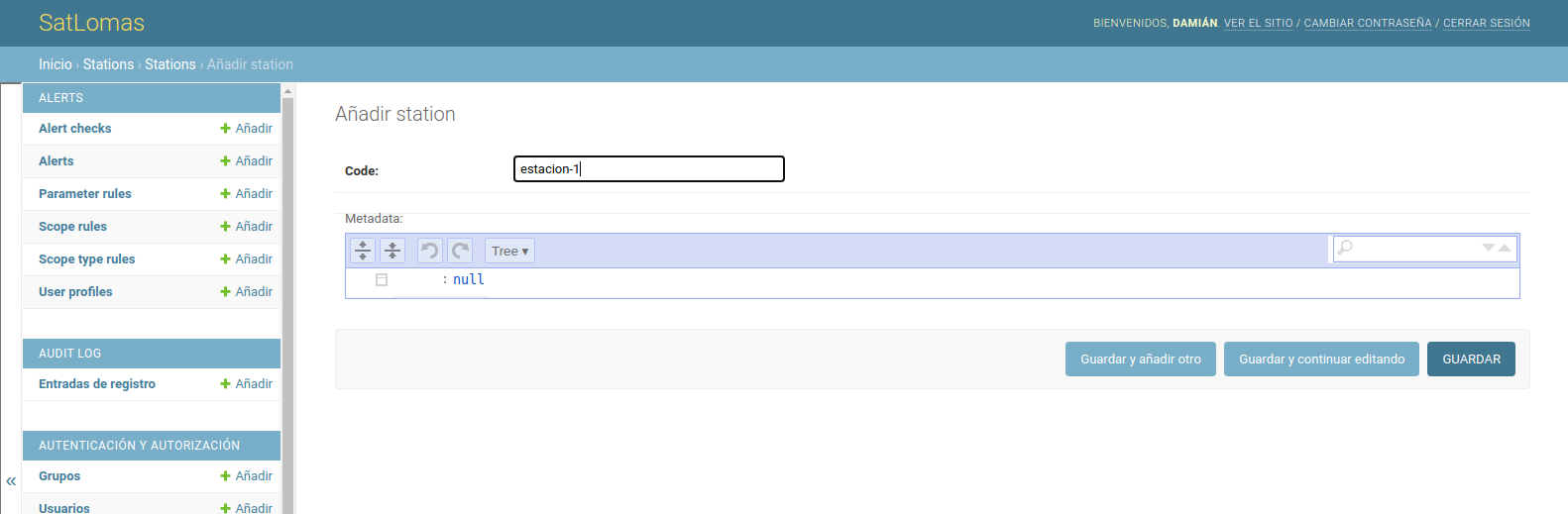Expand all fields in the JSON editor
This screenshot has width=1568, height=514.
(363, 251)
